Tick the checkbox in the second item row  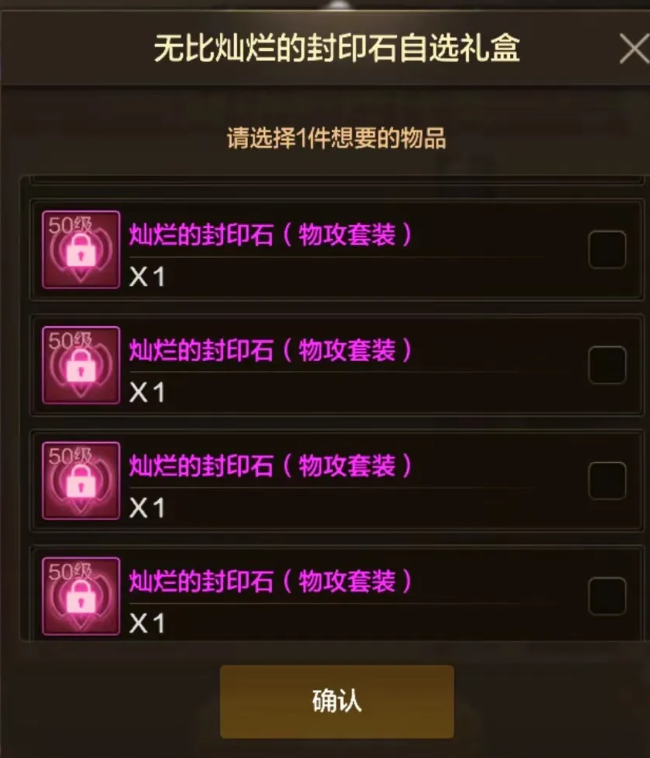(x=607, y=365)
